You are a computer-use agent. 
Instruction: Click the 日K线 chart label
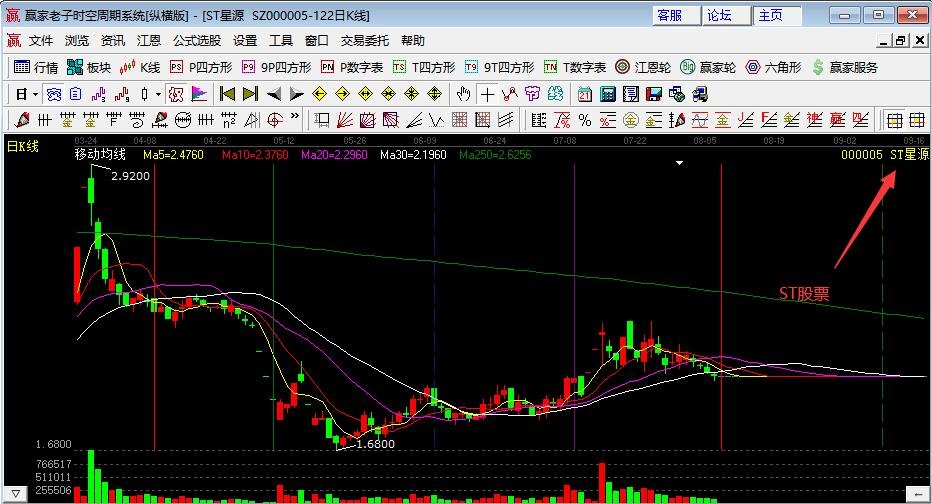coord(23,146)
